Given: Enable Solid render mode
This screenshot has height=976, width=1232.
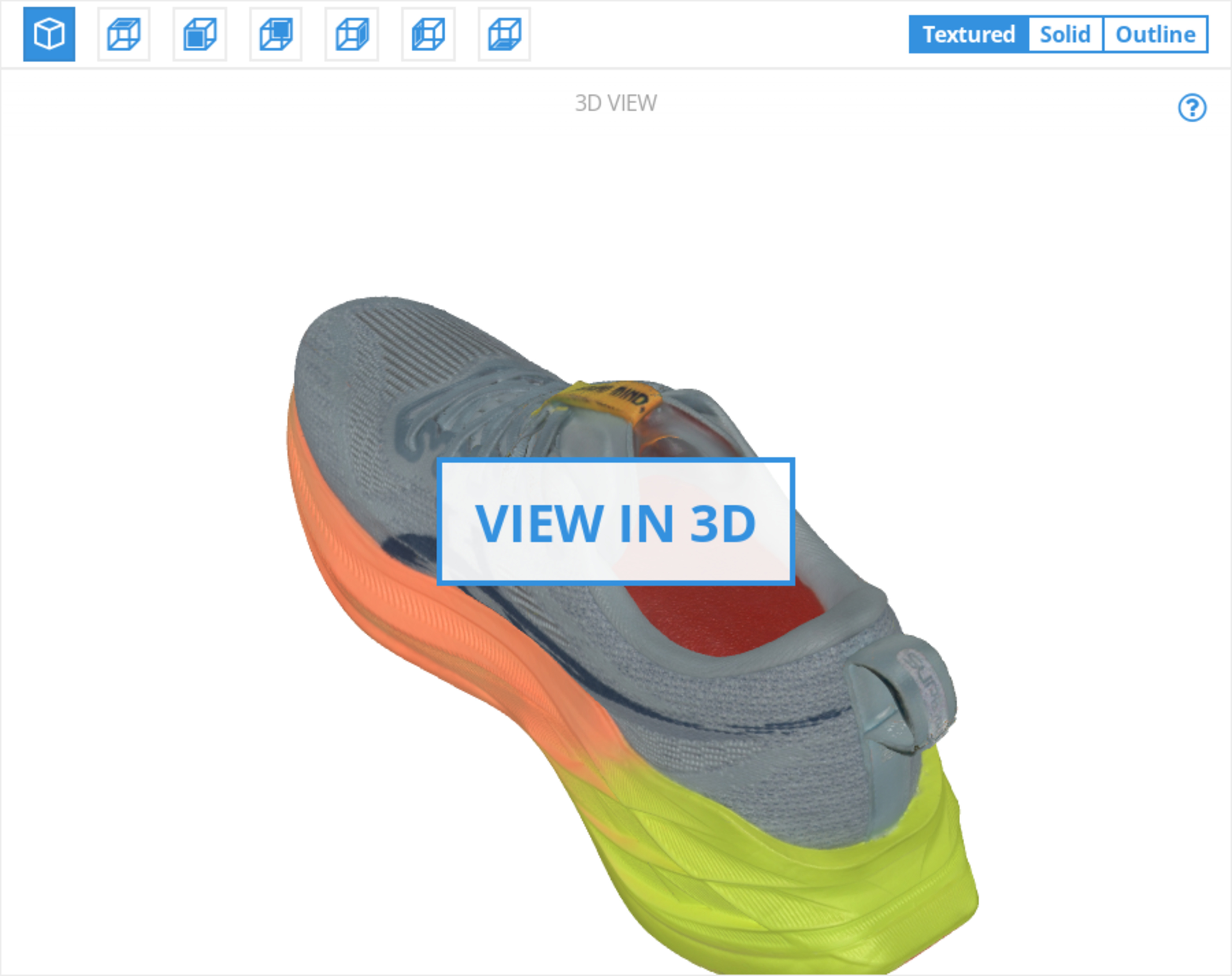Looking at the screenshot, I should pos(1065,34).
